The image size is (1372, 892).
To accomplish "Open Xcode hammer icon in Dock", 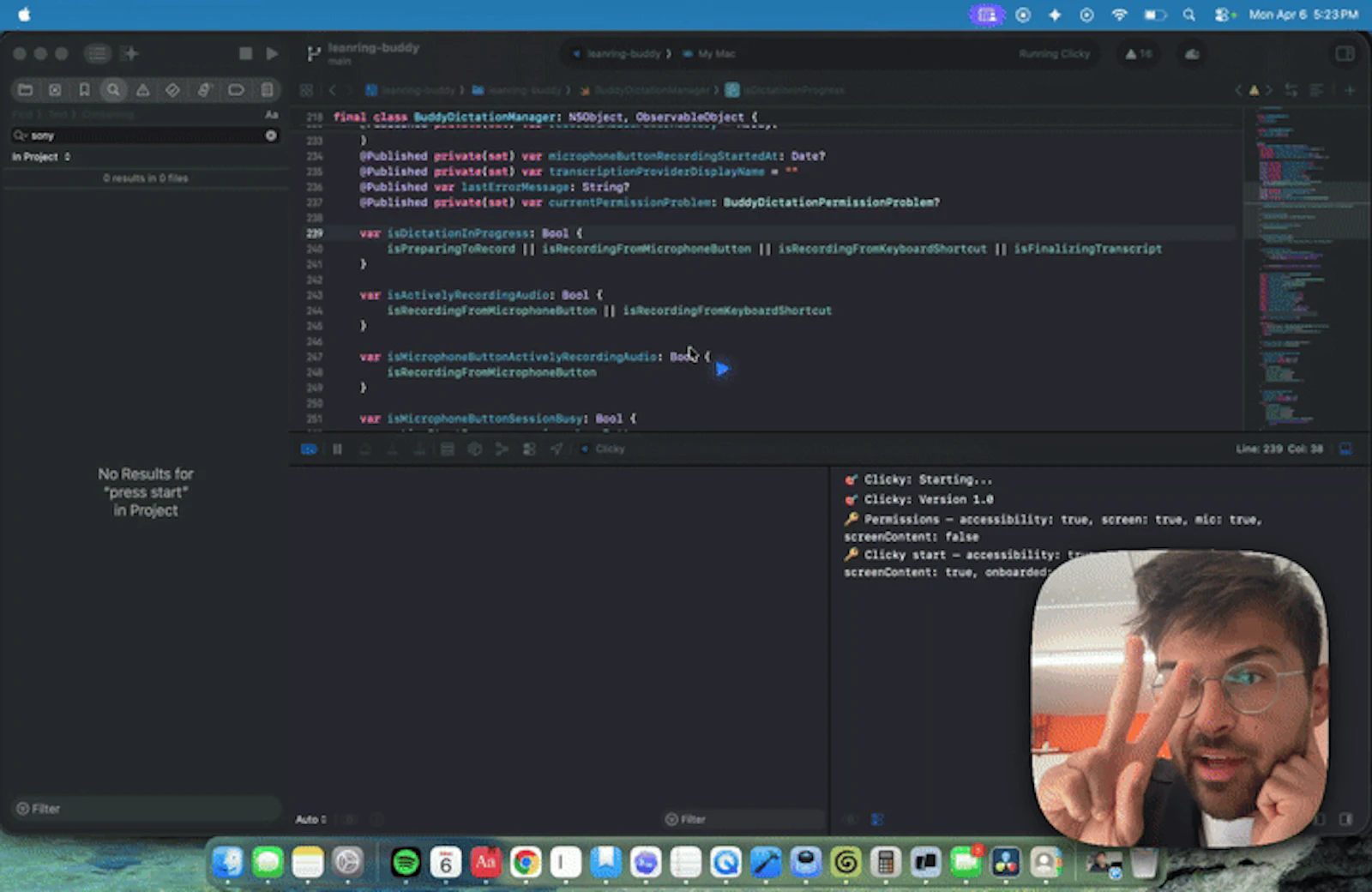I will 766,862.
